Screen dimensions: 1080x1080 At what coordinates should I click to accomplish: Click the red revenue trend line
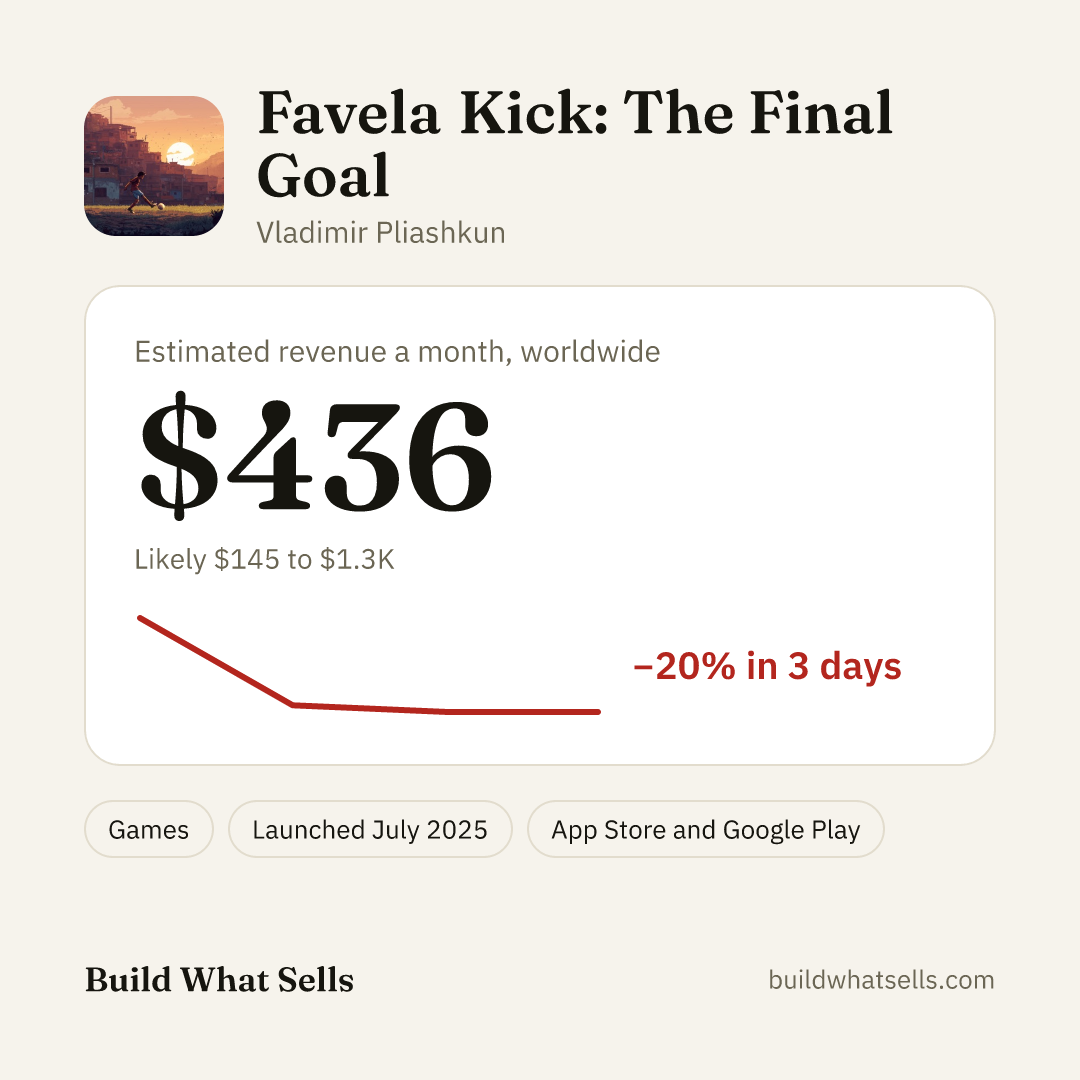point(369,665)
